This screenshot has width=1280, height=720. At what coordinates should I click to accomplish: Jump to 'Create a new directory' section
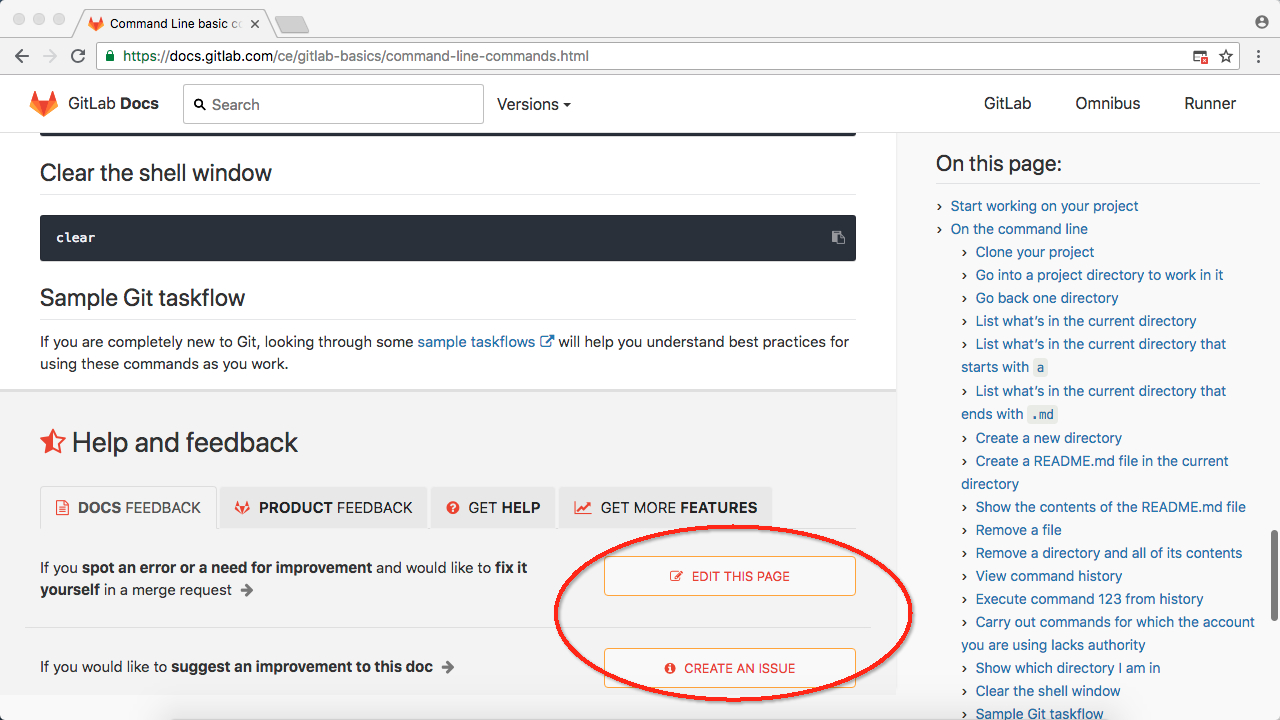(x=1048, y=438)
